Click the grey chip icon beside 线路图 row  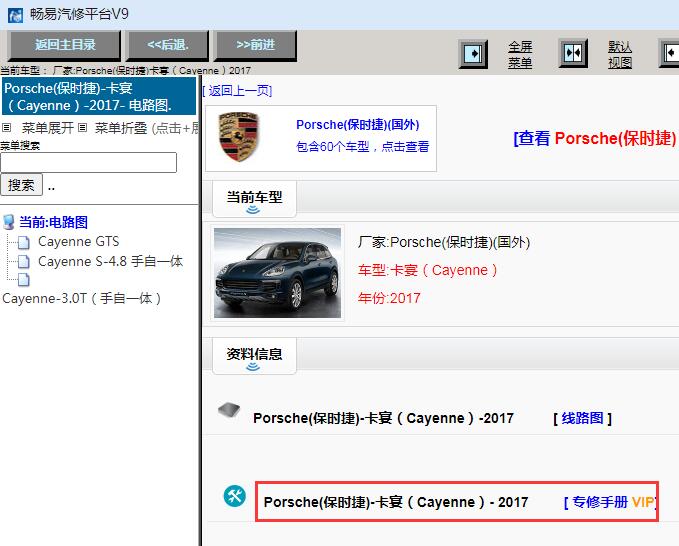[x=229, y=410]
